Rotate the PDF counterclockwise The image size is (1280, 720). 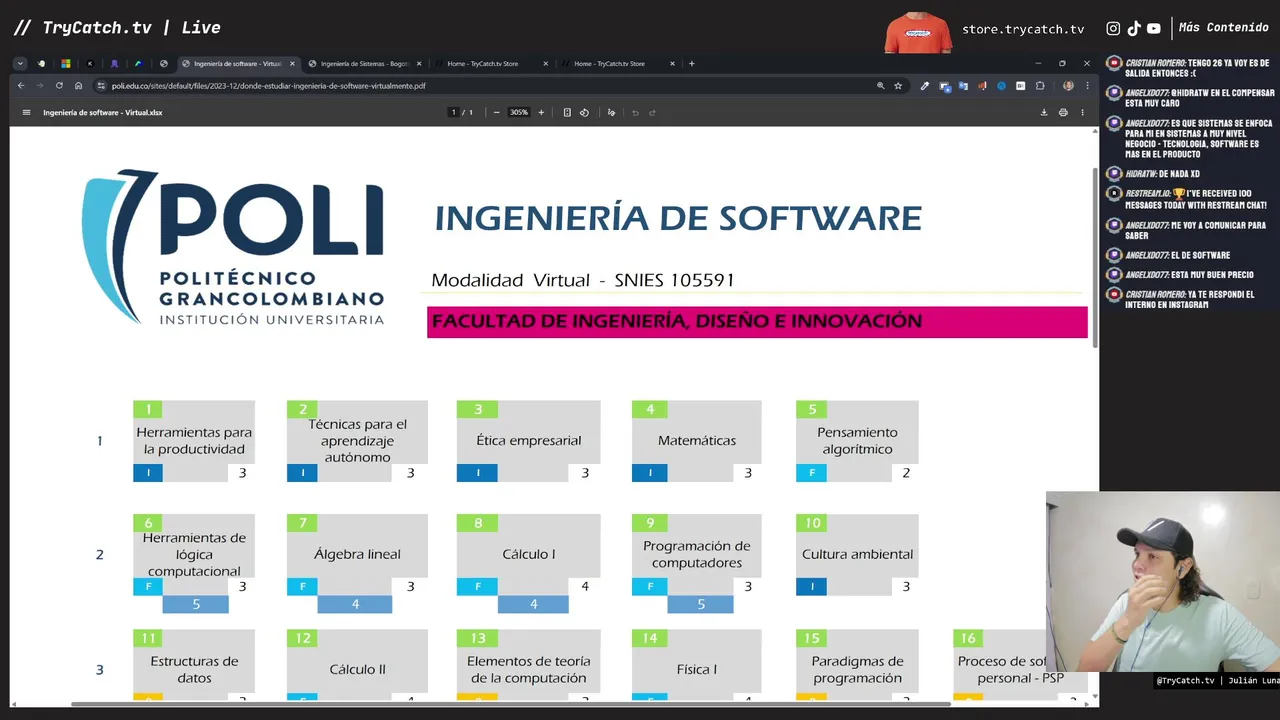coord(584,112)
